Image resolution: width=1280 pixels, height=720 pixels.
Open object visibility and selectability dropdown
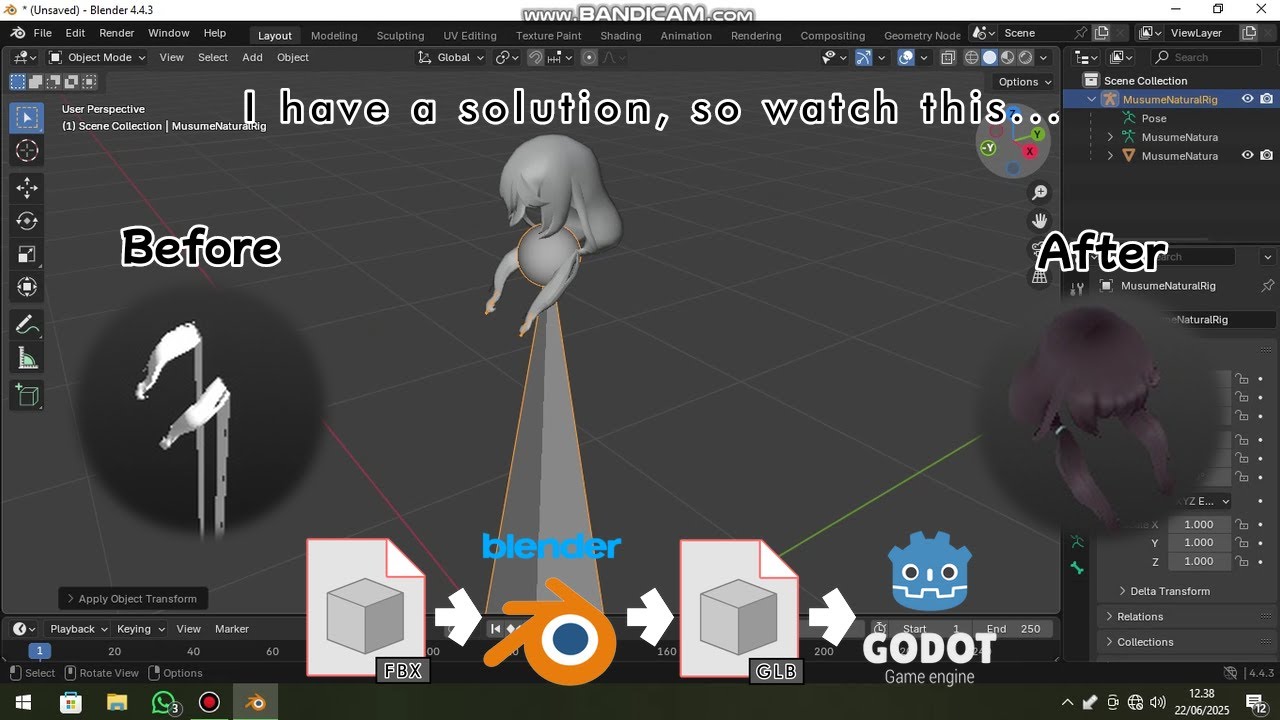(x=833, y=57)
